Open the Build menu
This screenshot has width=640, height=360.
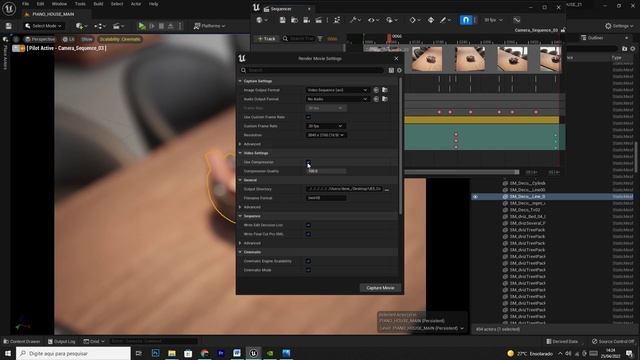click(98, 4)
